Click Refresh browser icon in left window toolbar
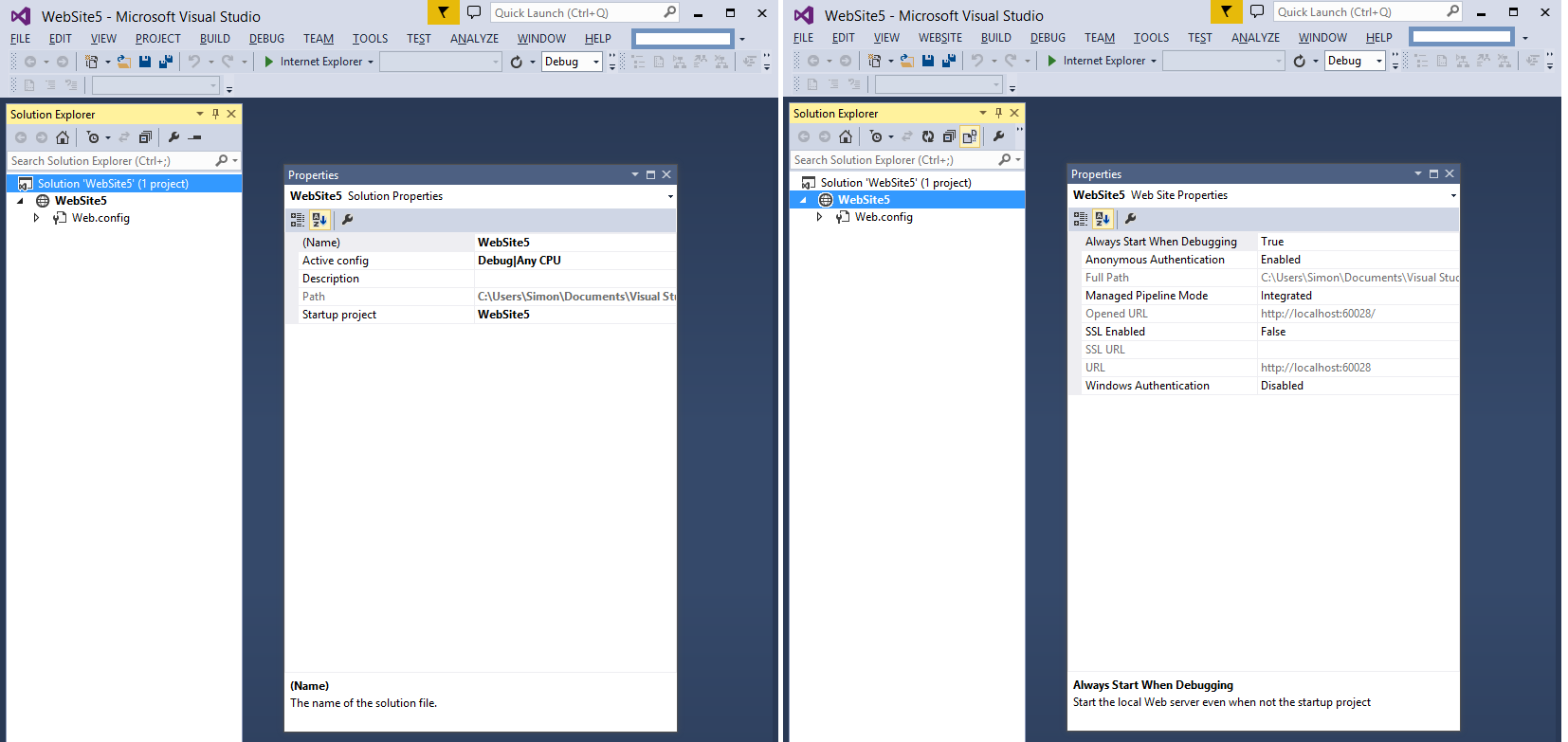Screen dimensions: 1568x742 click(x=516, y=62)
